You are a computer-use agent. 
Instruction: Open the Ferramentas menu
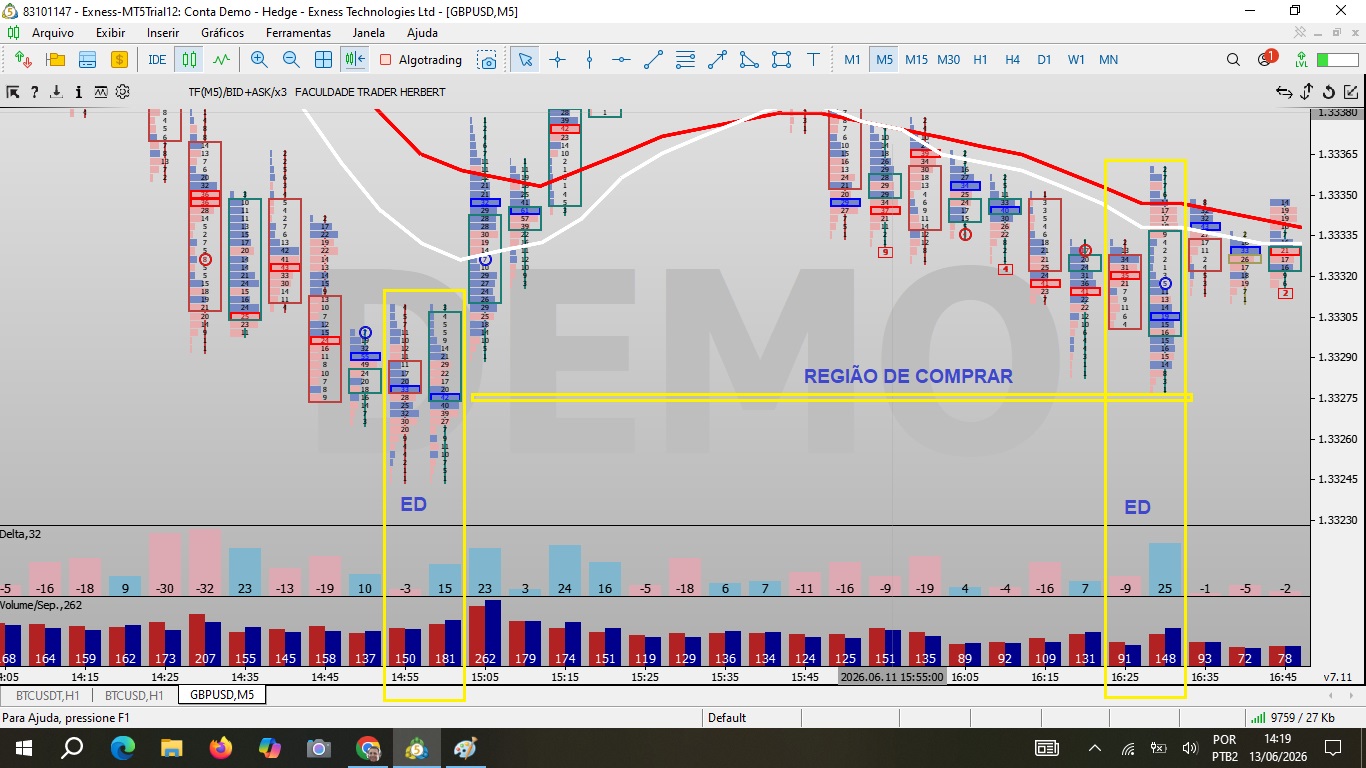coord(298,33)
